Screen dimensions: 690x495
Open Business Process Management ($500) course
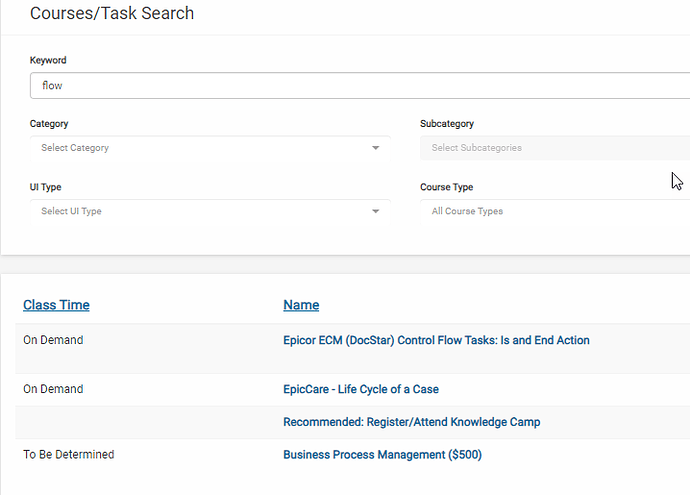tap(382, 455)
